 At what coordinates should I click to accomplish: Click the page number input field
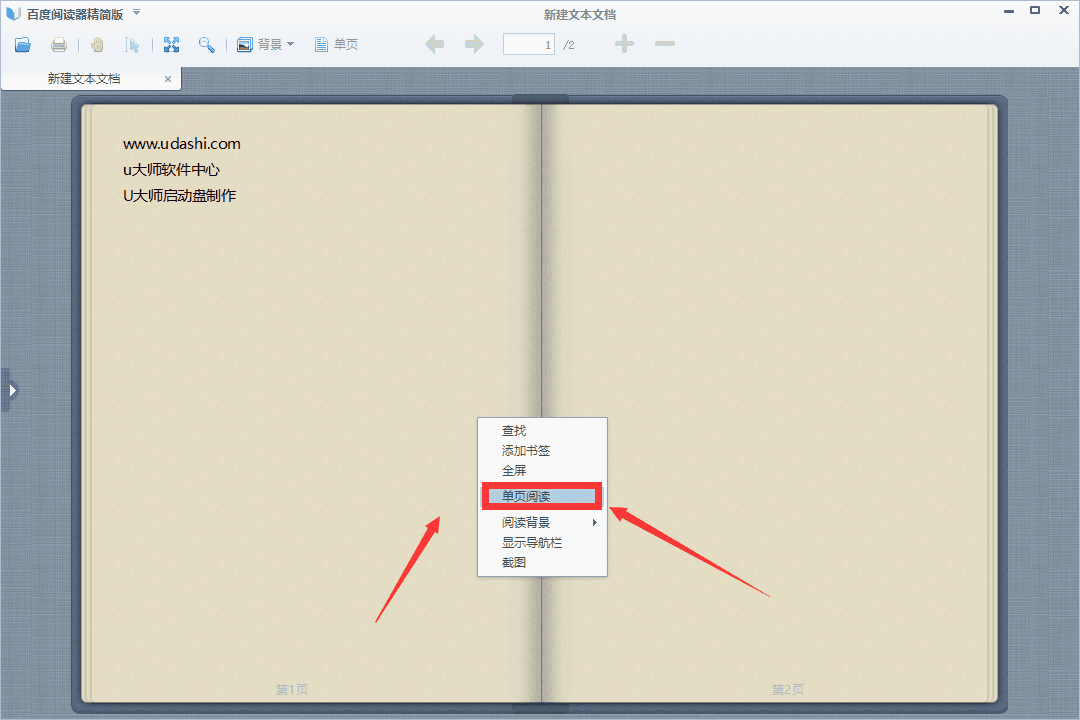528,44
